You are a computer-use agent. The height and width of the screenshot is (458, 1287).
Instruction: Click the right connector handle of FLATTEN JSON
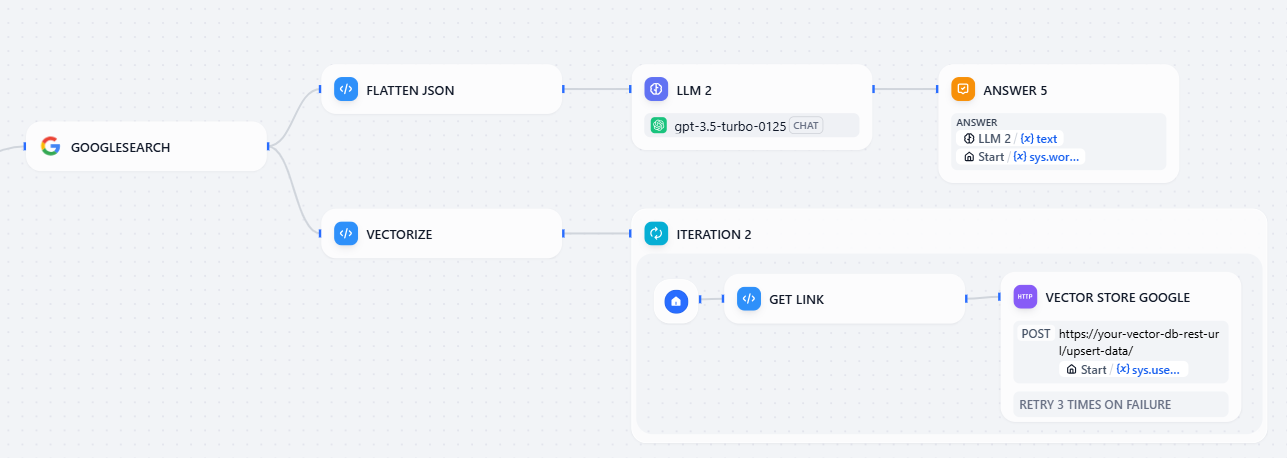[x=564, y=89]
